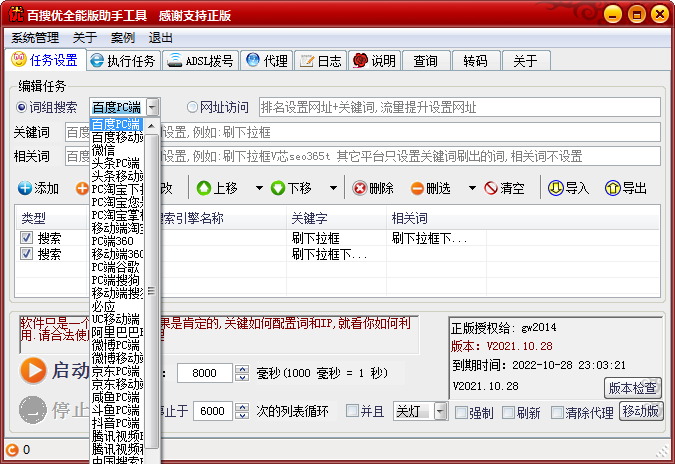675x464 pixels.
Task: Click the 清空 clear-all icon
Action: point(491,188)
